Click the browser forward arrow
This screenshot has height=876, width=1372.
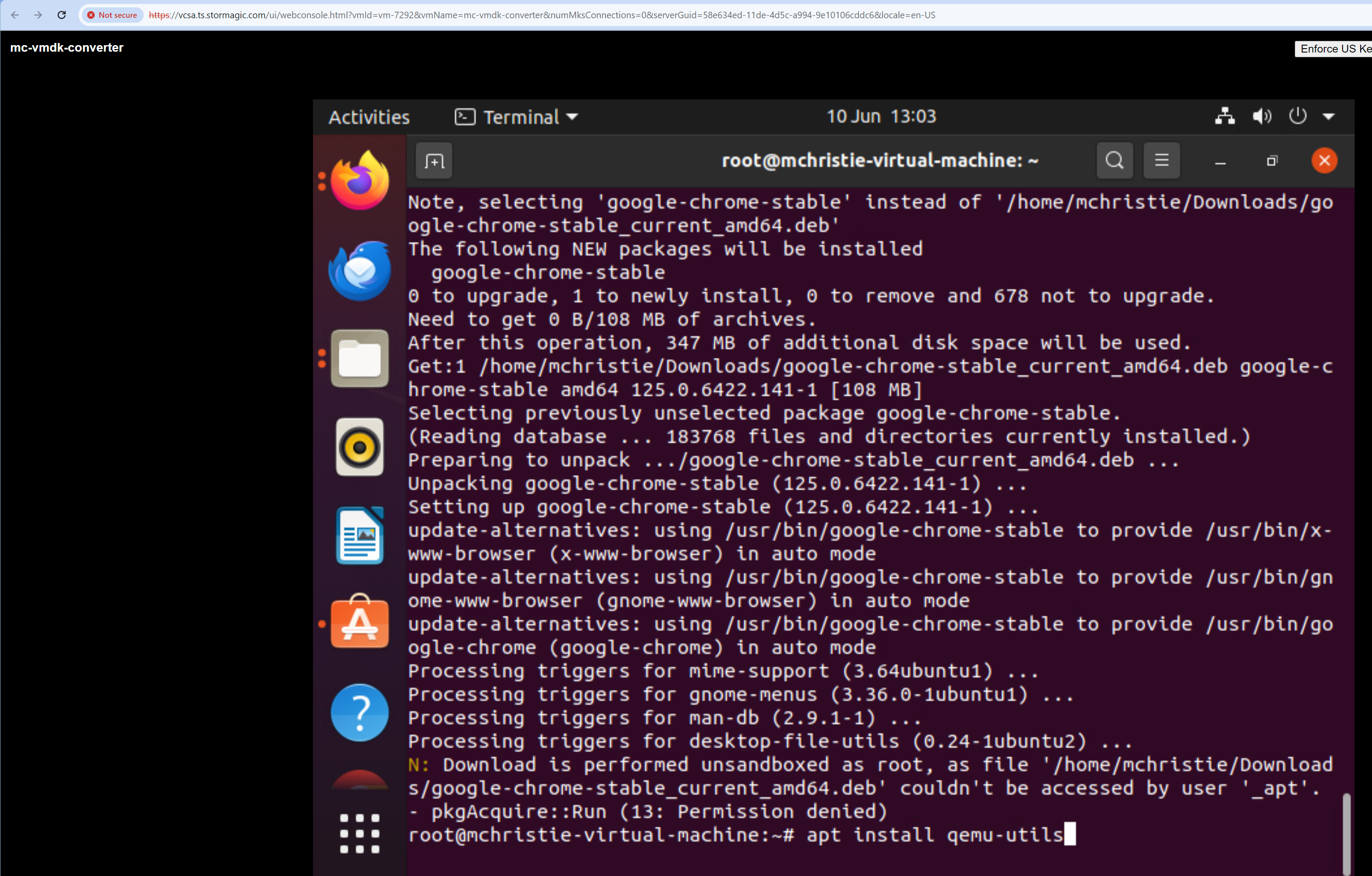point(38,15)
